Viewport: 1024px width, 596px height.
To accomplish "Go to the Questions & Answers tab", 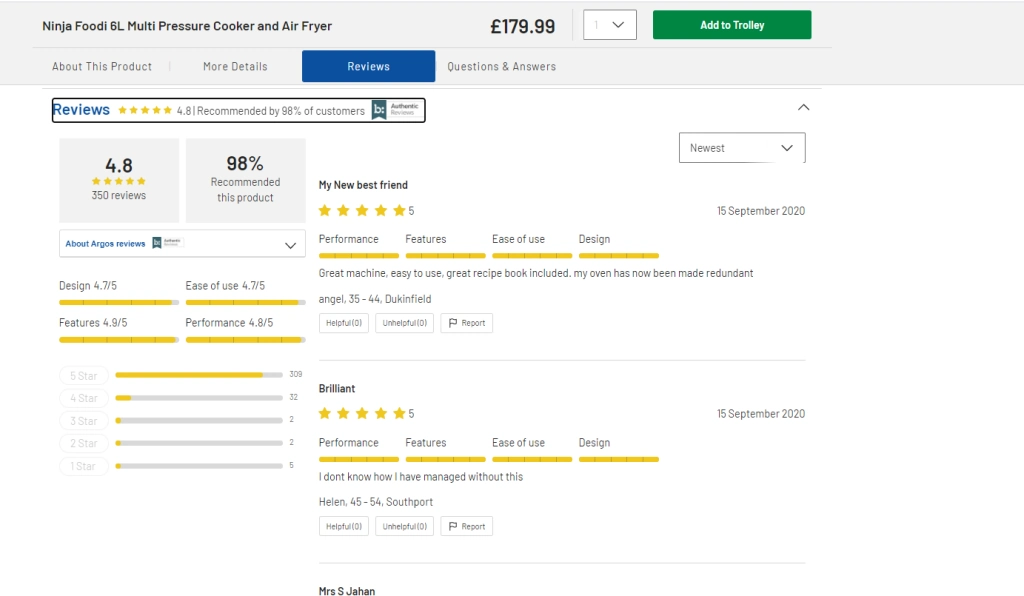I will [502, 66].
